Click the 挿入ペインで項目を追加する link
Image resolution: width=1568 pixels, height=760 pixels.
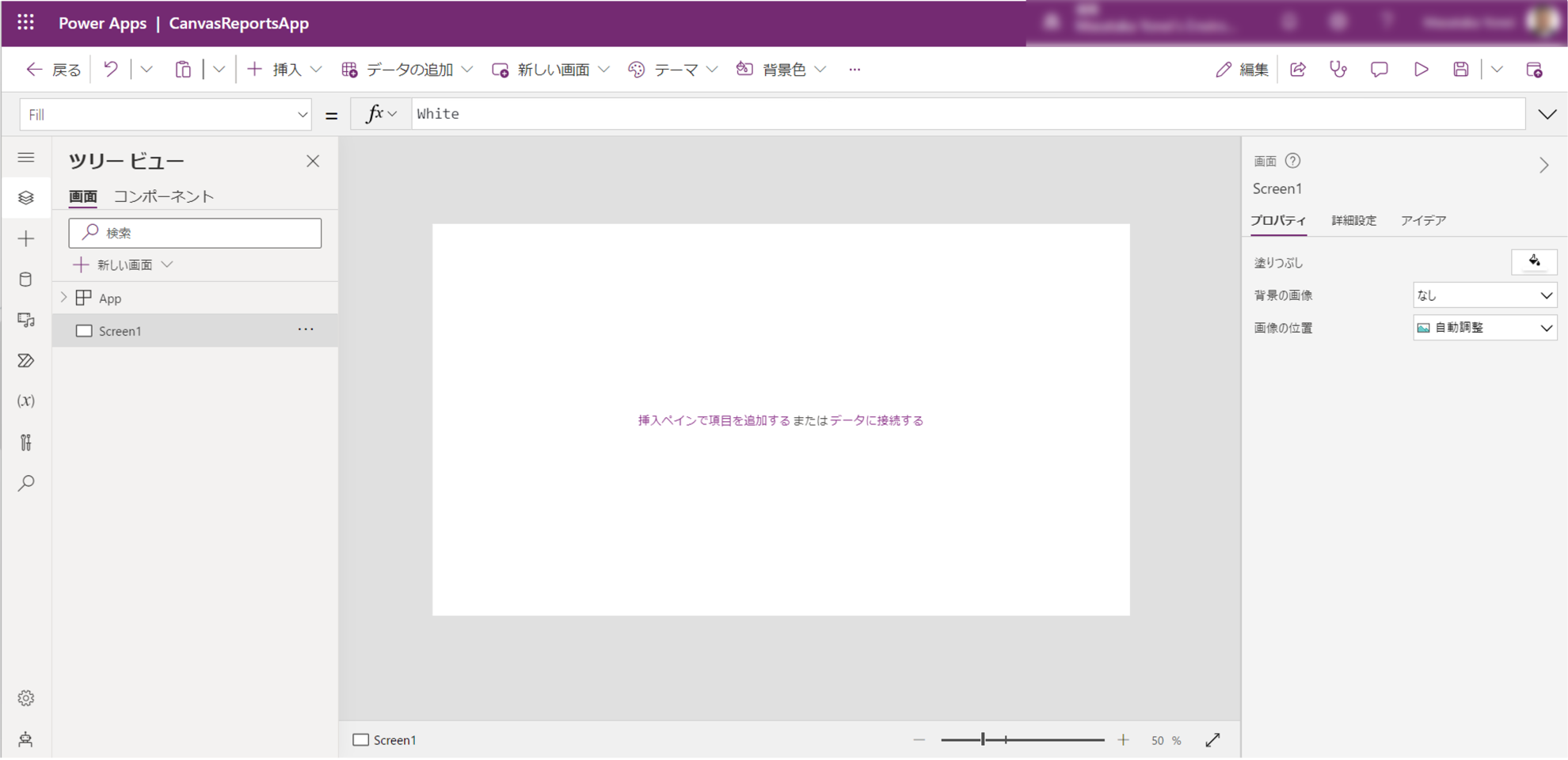pyautogui.click(x=714, y=420)
